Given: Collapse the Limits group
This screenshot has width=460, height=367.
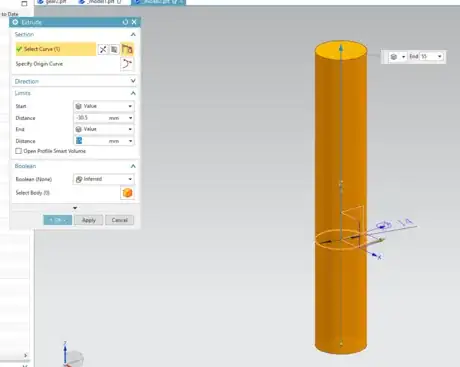Looking at the screenshot, I should pos(133,93).
